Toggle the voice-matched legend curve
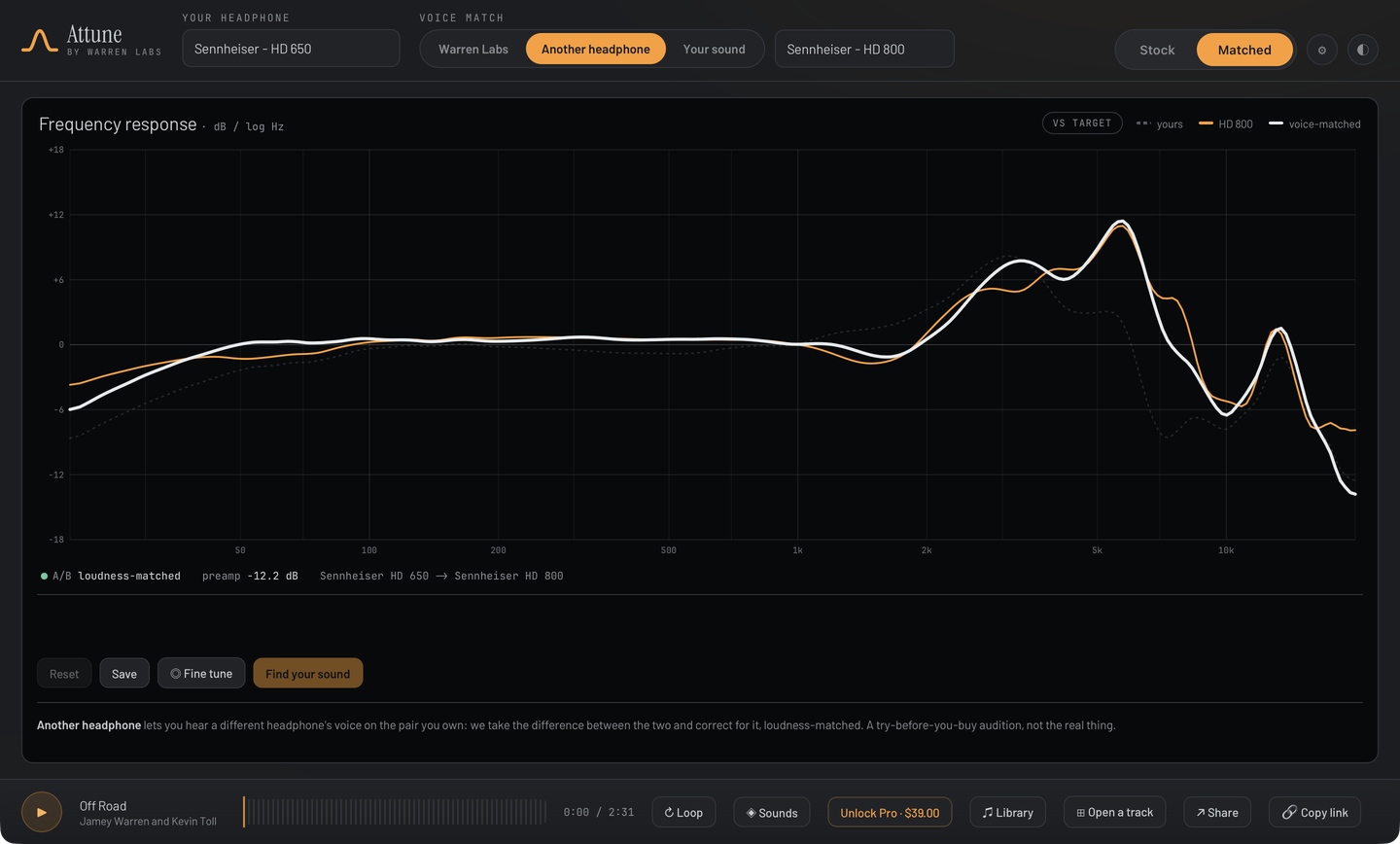Screen dimensions: 1400x844 click(x=1314, y=123)
